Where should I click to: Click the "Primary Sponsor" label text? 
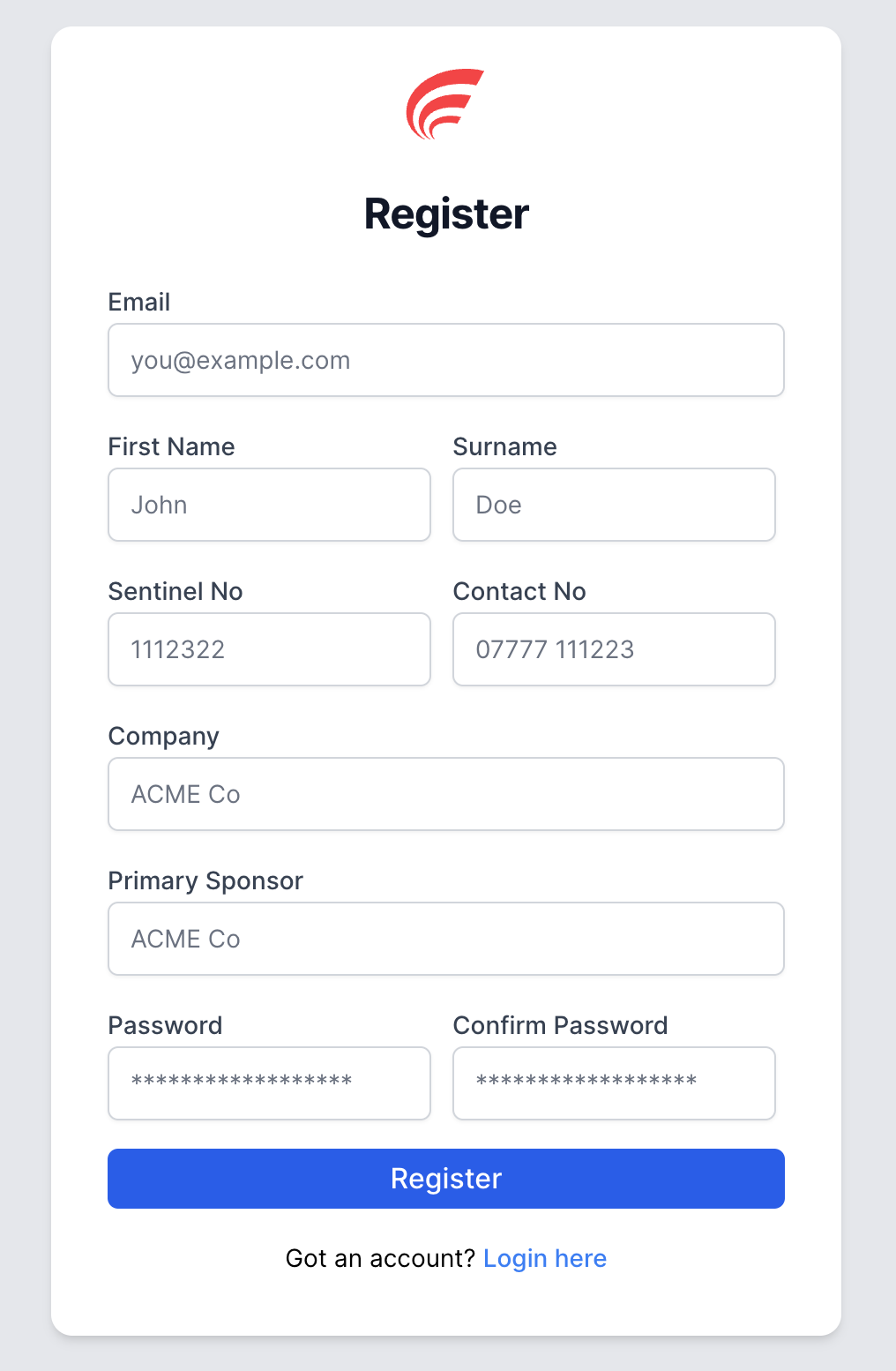205,880
